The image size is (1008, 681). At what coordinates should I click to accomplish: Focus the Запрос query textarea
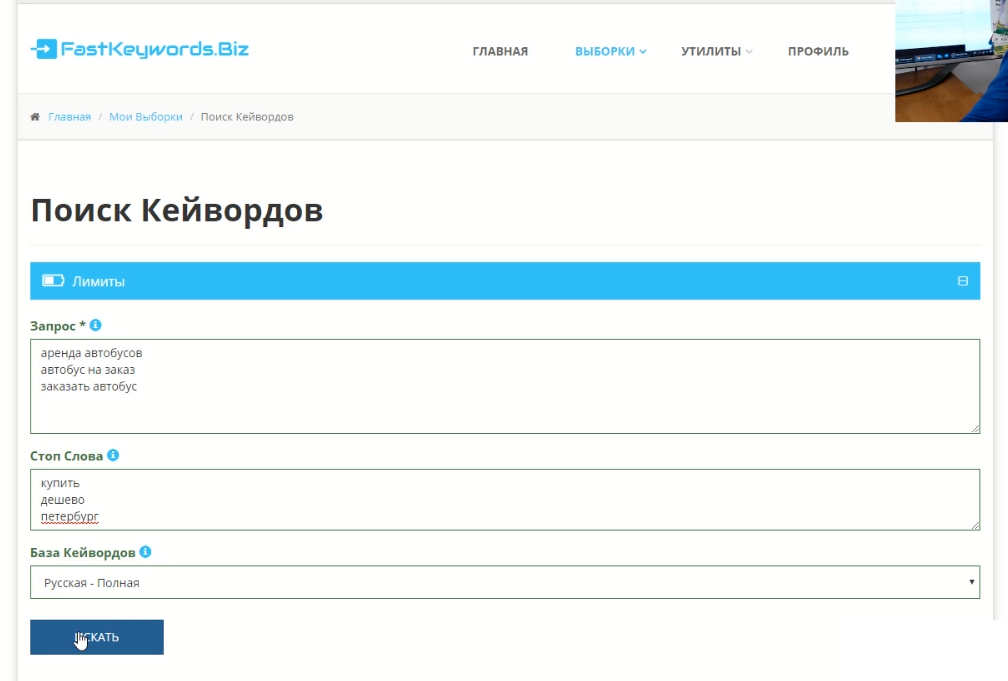click(505, 386)
